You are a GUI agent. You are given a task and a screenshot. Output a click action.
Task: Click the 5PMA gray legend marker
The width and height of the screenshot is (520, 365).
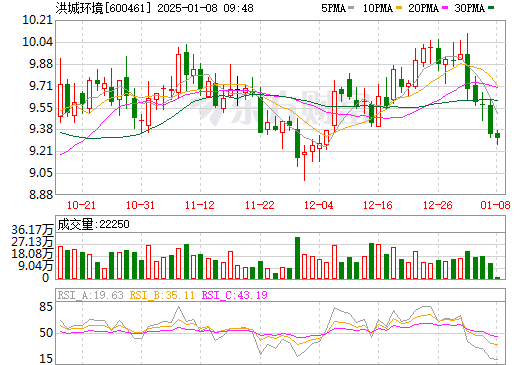pyautogui.click(x=351, y=8)
